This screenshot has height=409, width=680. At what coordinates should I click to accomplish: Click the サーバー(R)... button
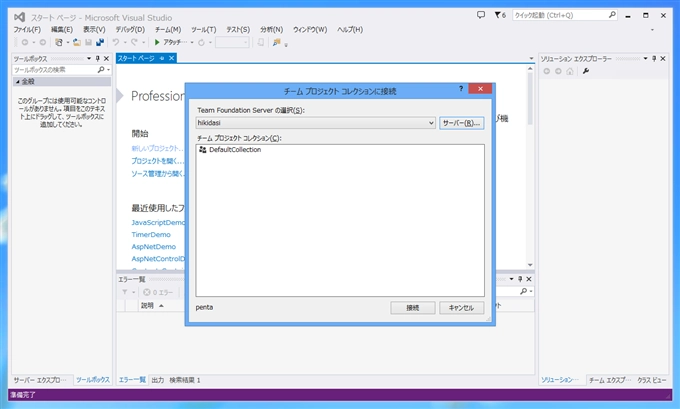461,123
